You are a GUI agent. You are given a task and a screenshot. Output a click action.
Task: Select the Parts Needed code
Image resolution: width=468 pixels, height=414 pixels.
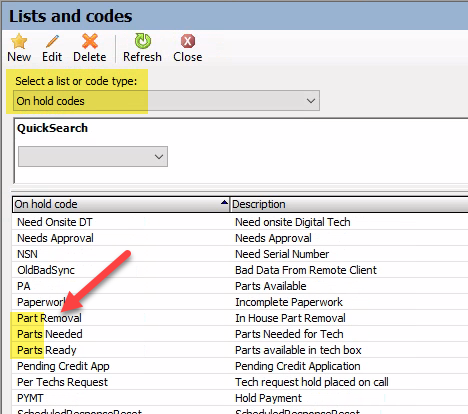[x=50, y=334]
